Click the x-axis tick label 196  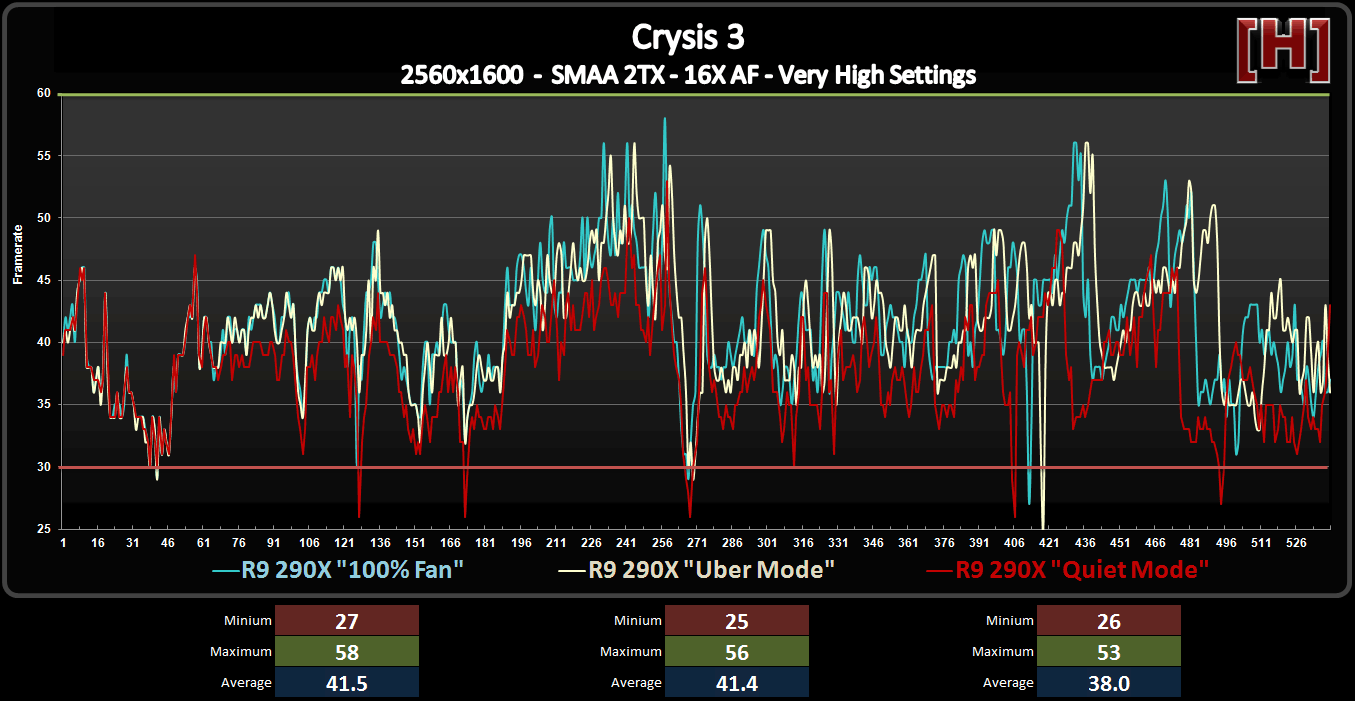coord(521,543)
